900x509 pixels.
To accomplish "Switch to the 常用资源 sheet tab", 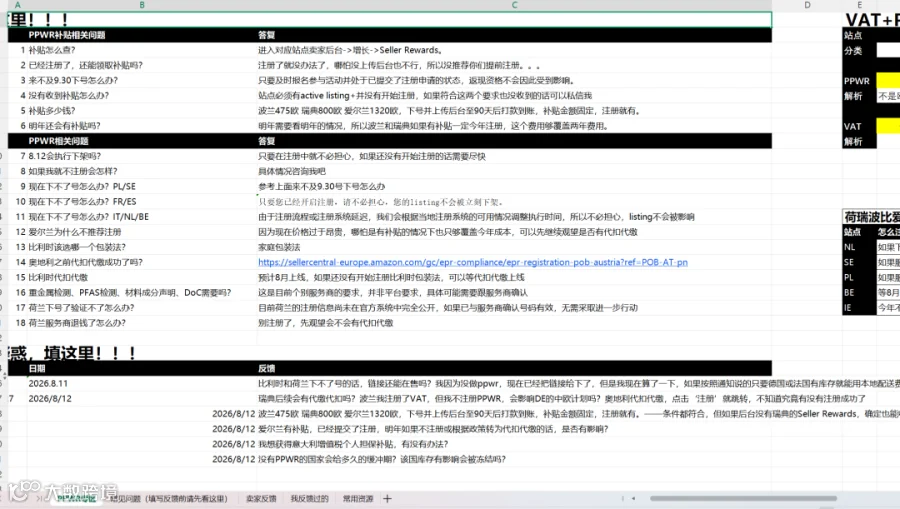I will 358,499.
